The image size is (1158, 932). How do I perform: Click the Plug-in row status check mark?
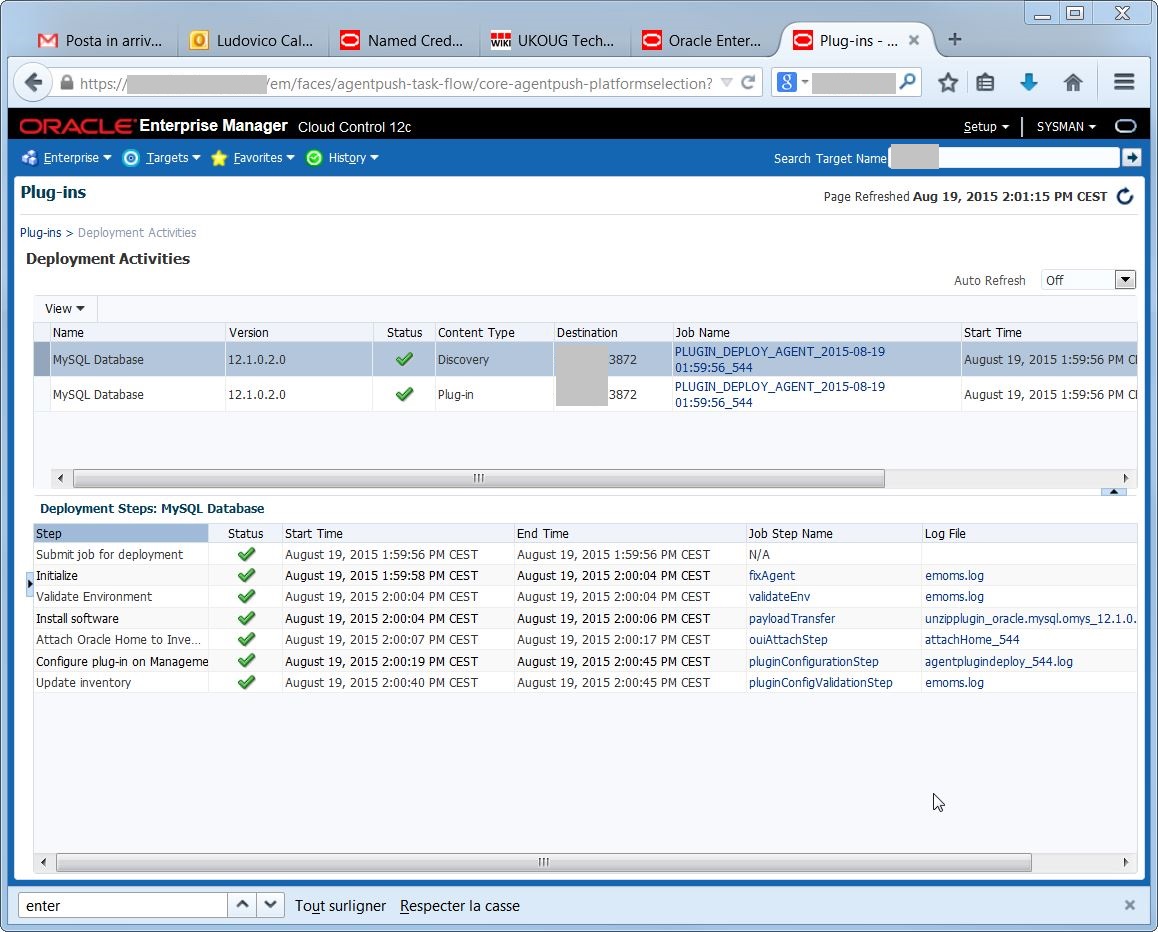[404, 394]
